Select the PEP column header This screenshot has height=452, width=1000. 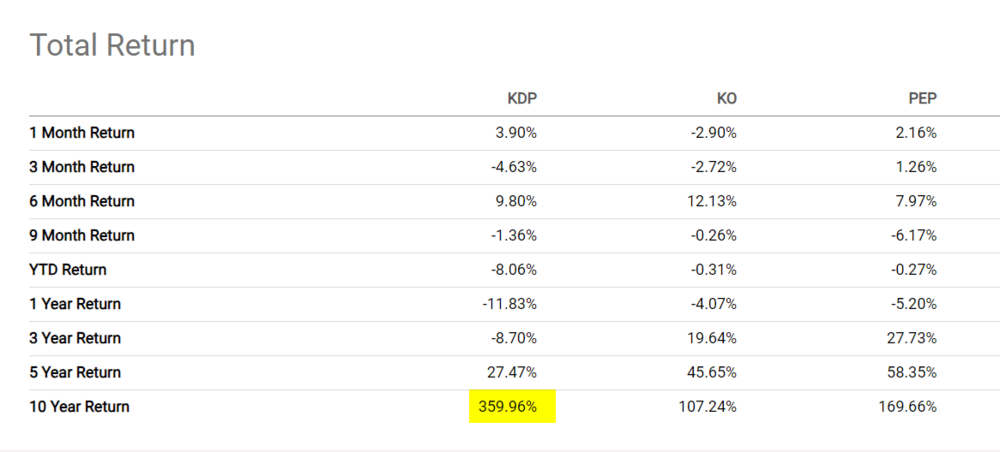920,98
